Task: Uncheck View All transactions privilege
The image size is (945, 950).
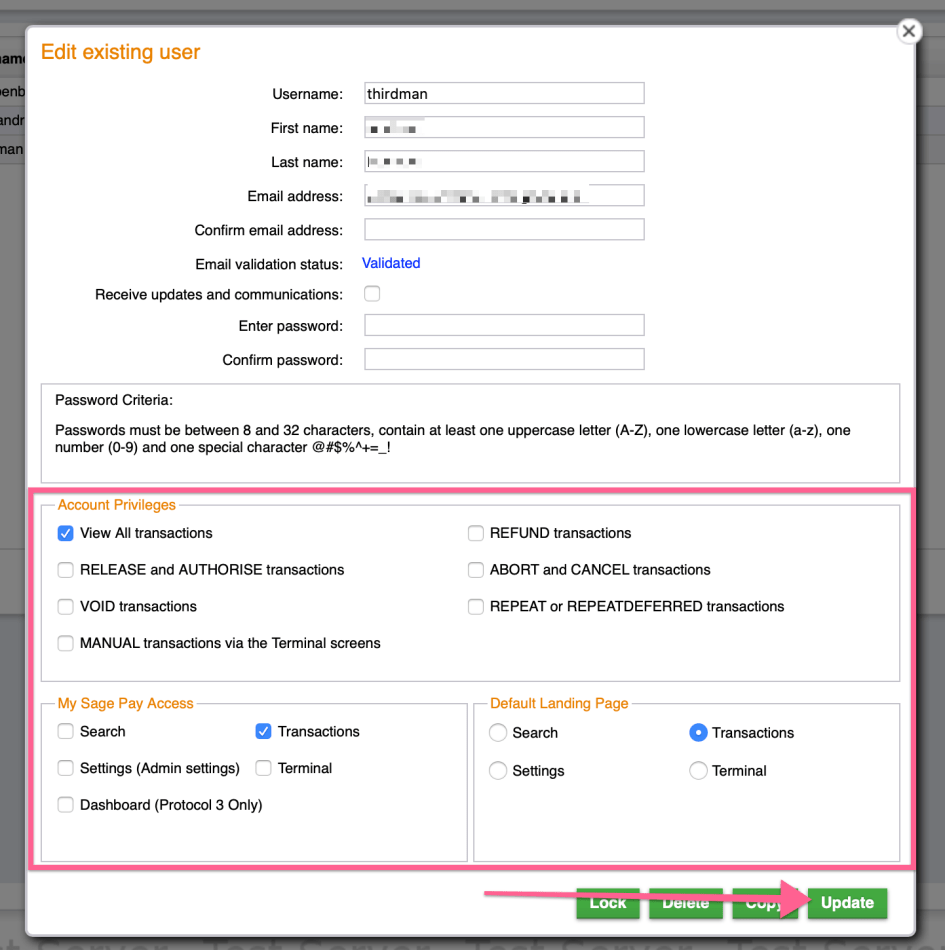Action: 65,533
